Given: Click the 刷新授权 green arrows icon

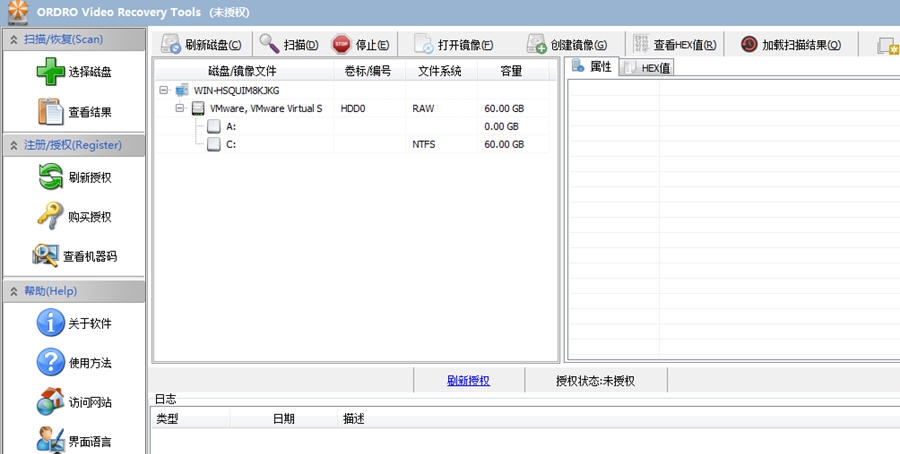Looking at the screenshot, I should click(x=51, y=177).
